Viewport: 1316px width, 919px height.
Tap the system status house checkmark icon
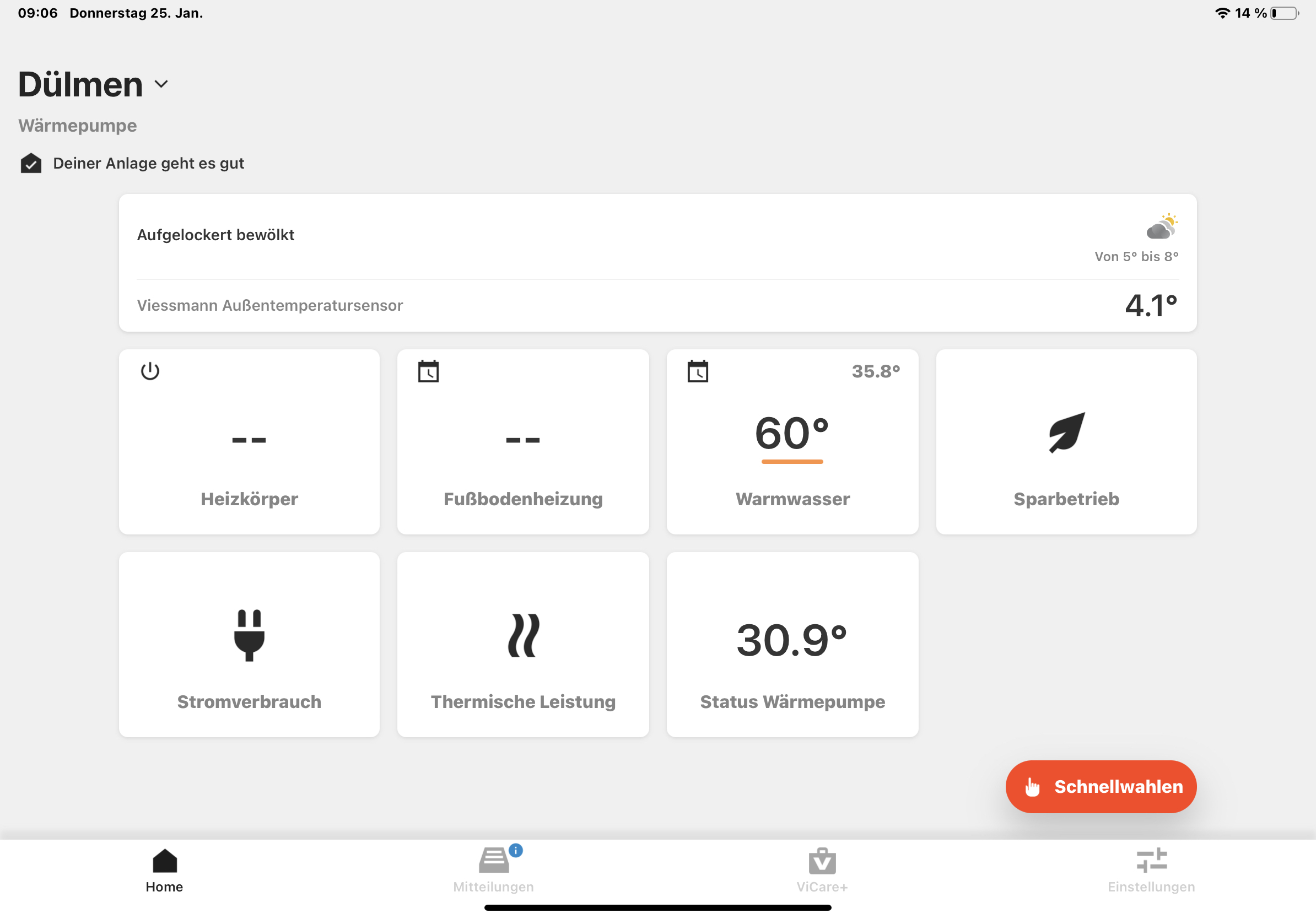tap(31, 163)
